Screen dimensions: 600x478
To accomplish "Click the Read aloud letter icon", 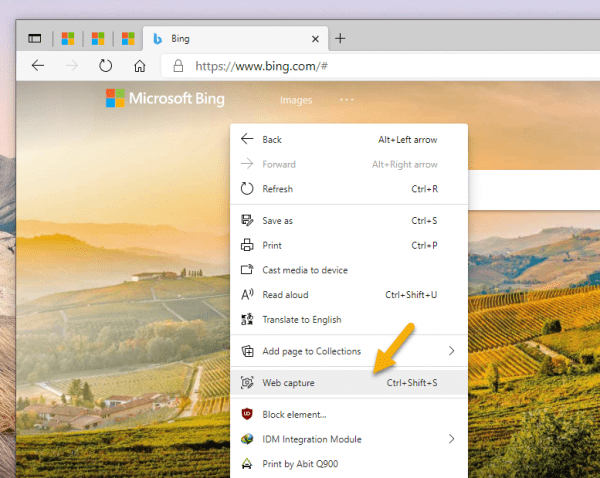I will pos(247,294).
